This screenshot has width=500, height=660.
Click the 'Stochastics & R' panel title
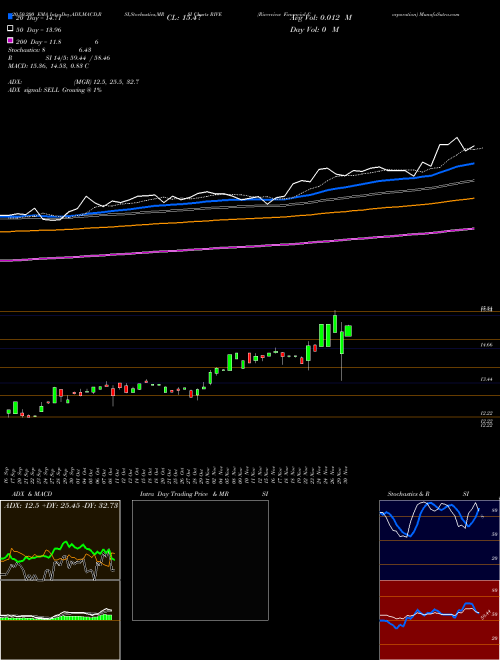pyautogui.click(x=409, y=494)
